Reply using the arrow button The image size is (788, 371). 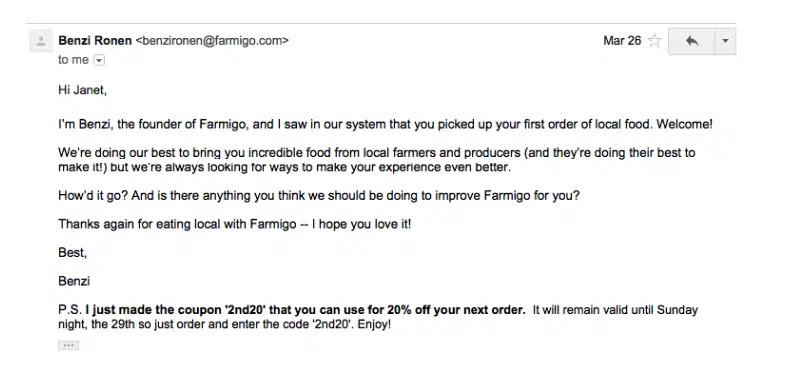(692, 41)
